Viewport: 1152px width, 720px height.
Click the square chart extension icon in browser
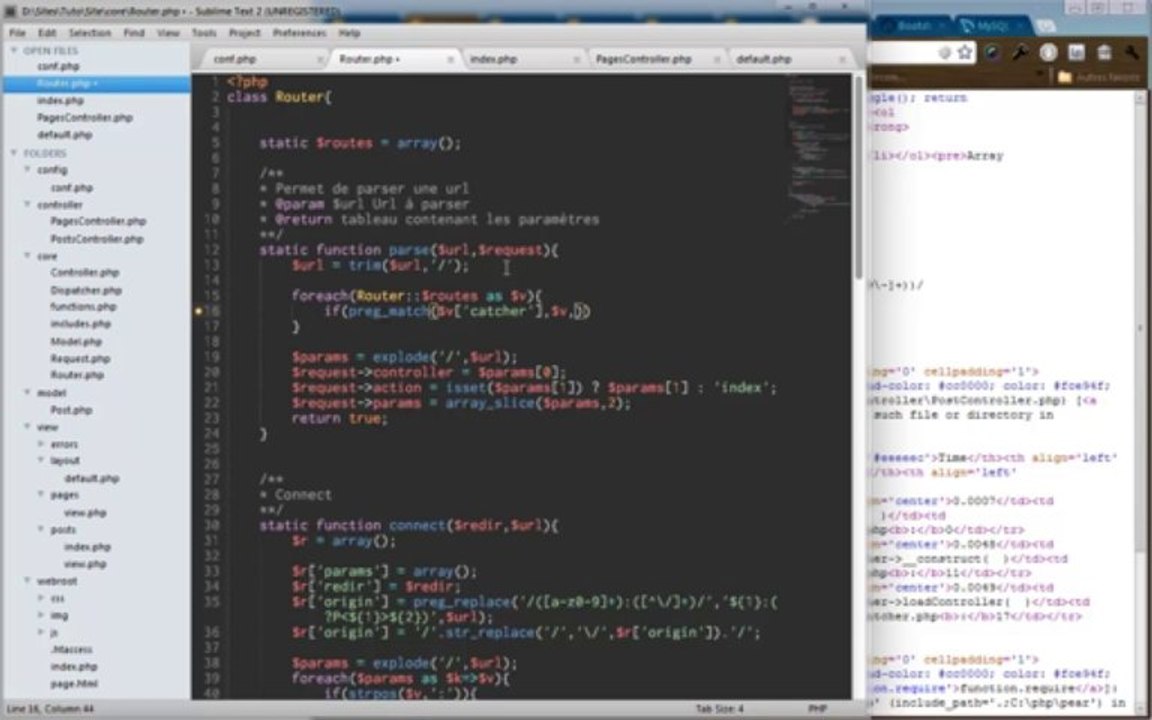[1076, 53]
